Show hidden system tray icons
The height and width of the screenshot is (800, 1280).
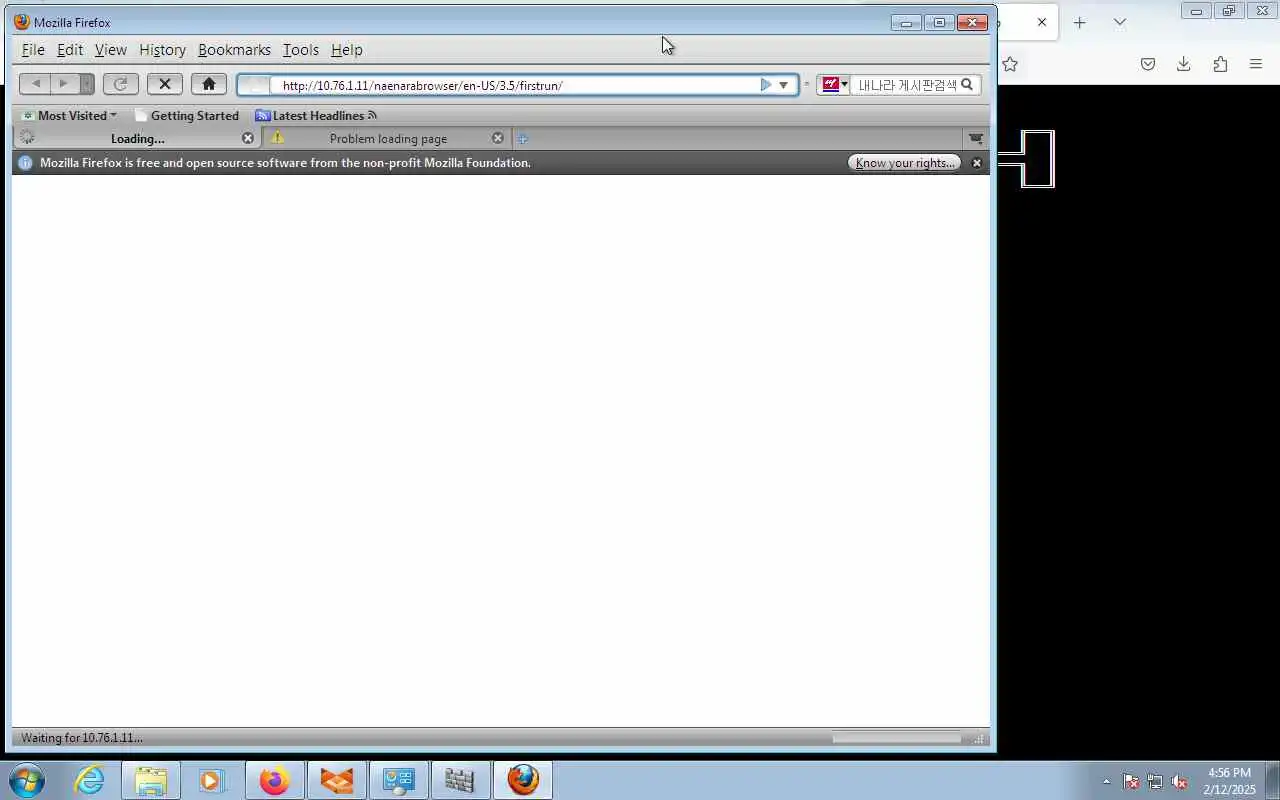coord(1106,781)
